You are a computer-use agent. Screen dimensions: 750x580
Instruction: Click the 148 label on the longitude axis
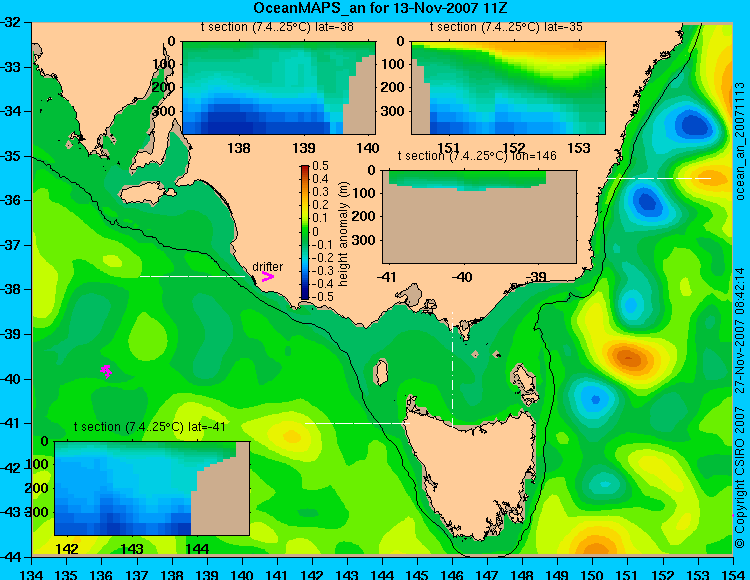tap(522, 574)
